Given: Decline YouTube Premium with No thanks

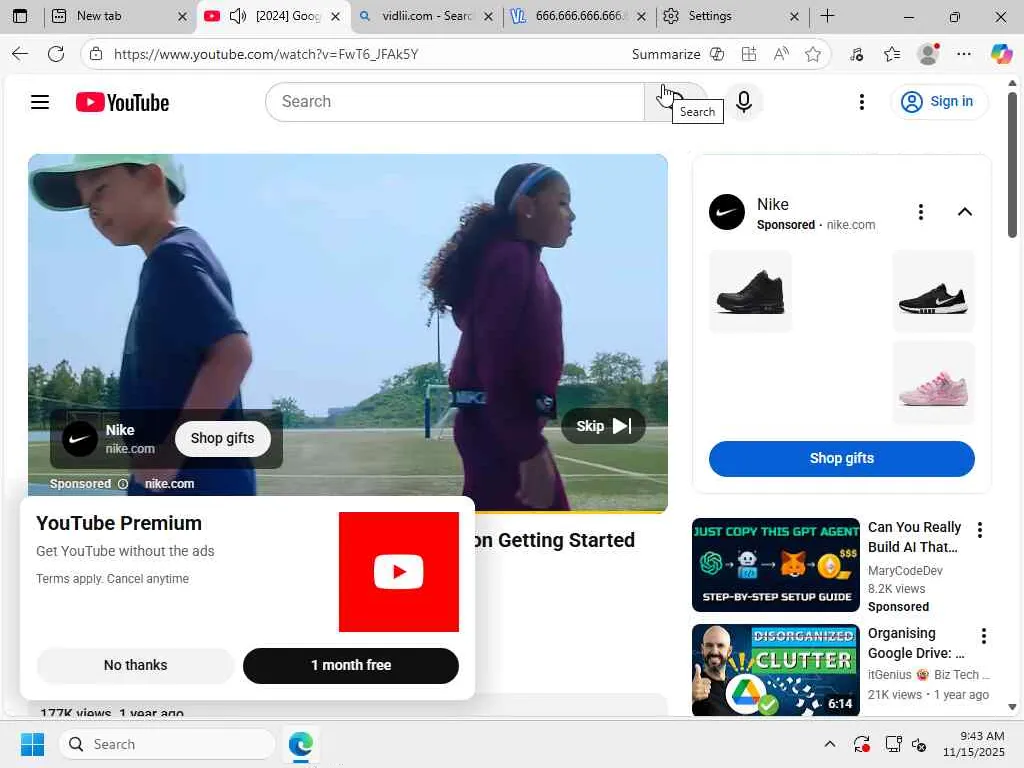Looking at the screenshot, I should point(135,665).
